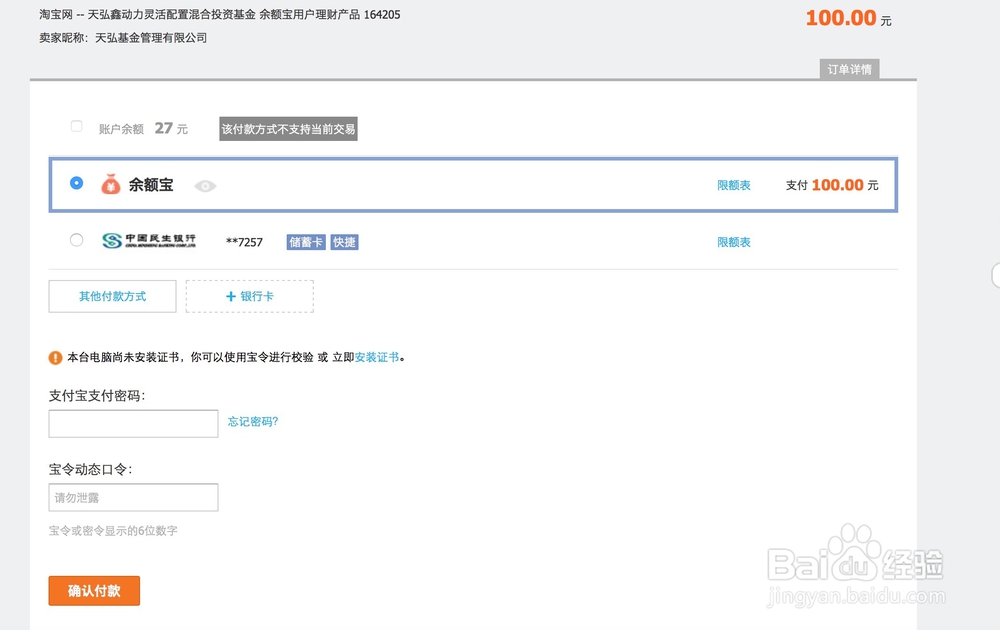Click the plus icon beside 银行卡
Image resolution: width=1000 pixels, height=630 pixels.
click(x=231, y=297)
